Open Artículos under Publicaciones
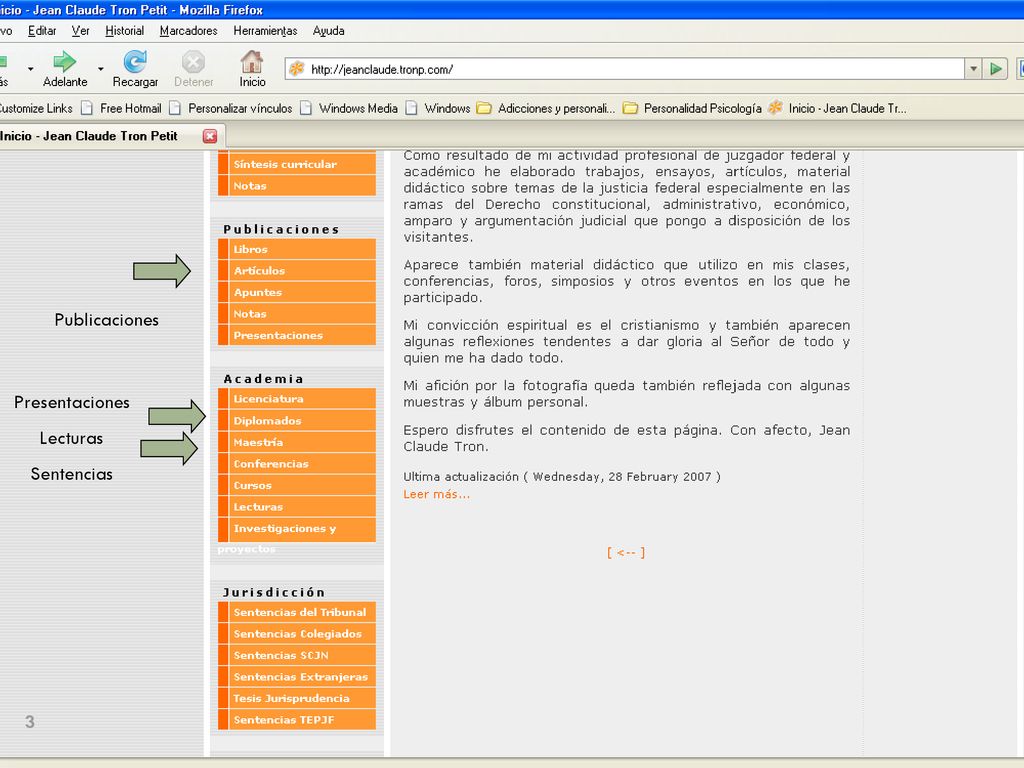The height and width of the screenshot is (768, 1024). pos(297,270)
